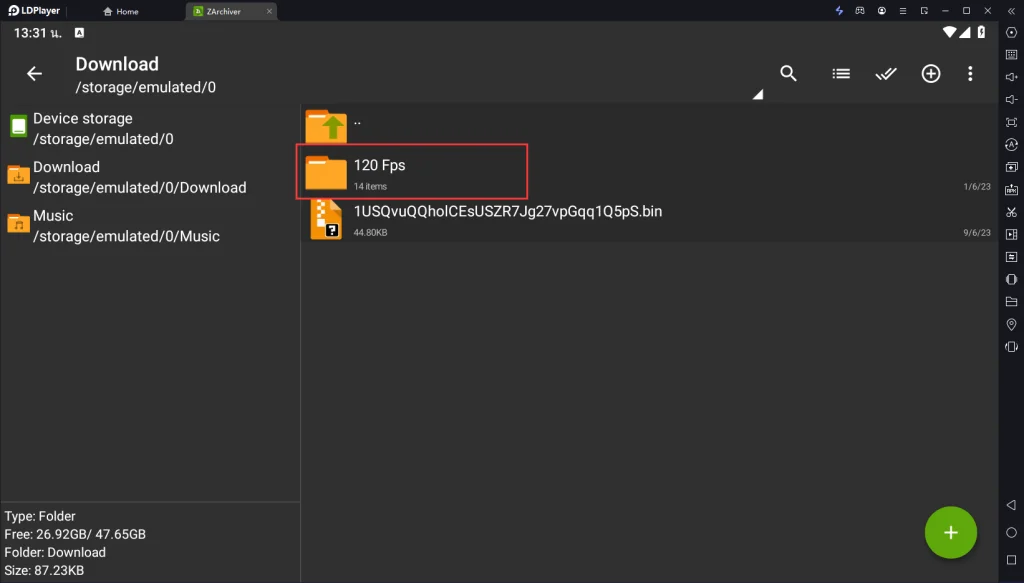1024x583 pixels.
Task: Click the keyboard input 'A' indicator
Action: 80,33
